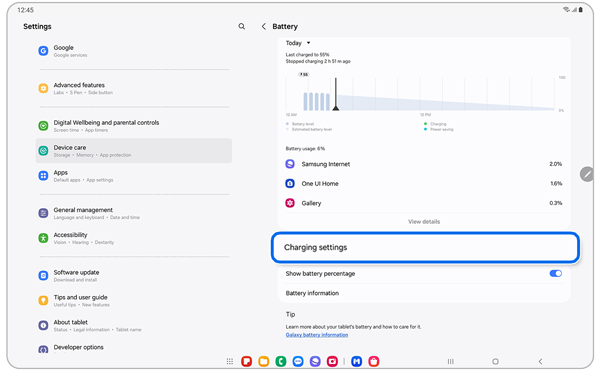This screenshot has width=600, height=371.
Task: Expand the Today period dropdown
Action: (298, 43)
